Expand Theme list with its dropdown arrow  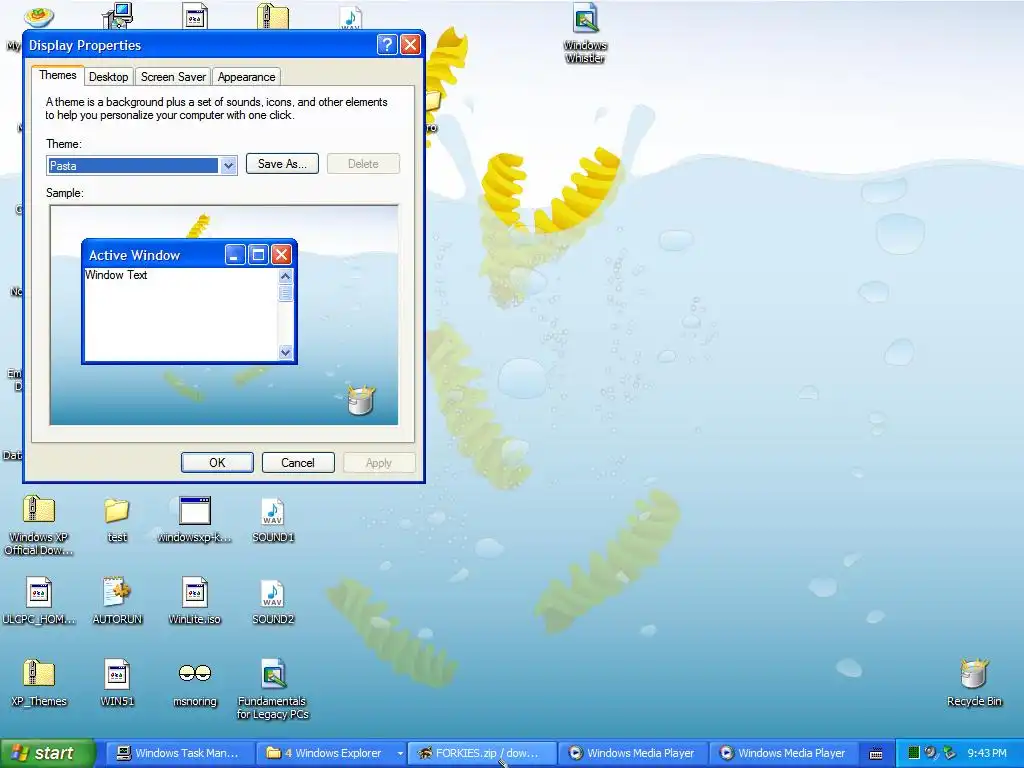(x=228, y=165)
